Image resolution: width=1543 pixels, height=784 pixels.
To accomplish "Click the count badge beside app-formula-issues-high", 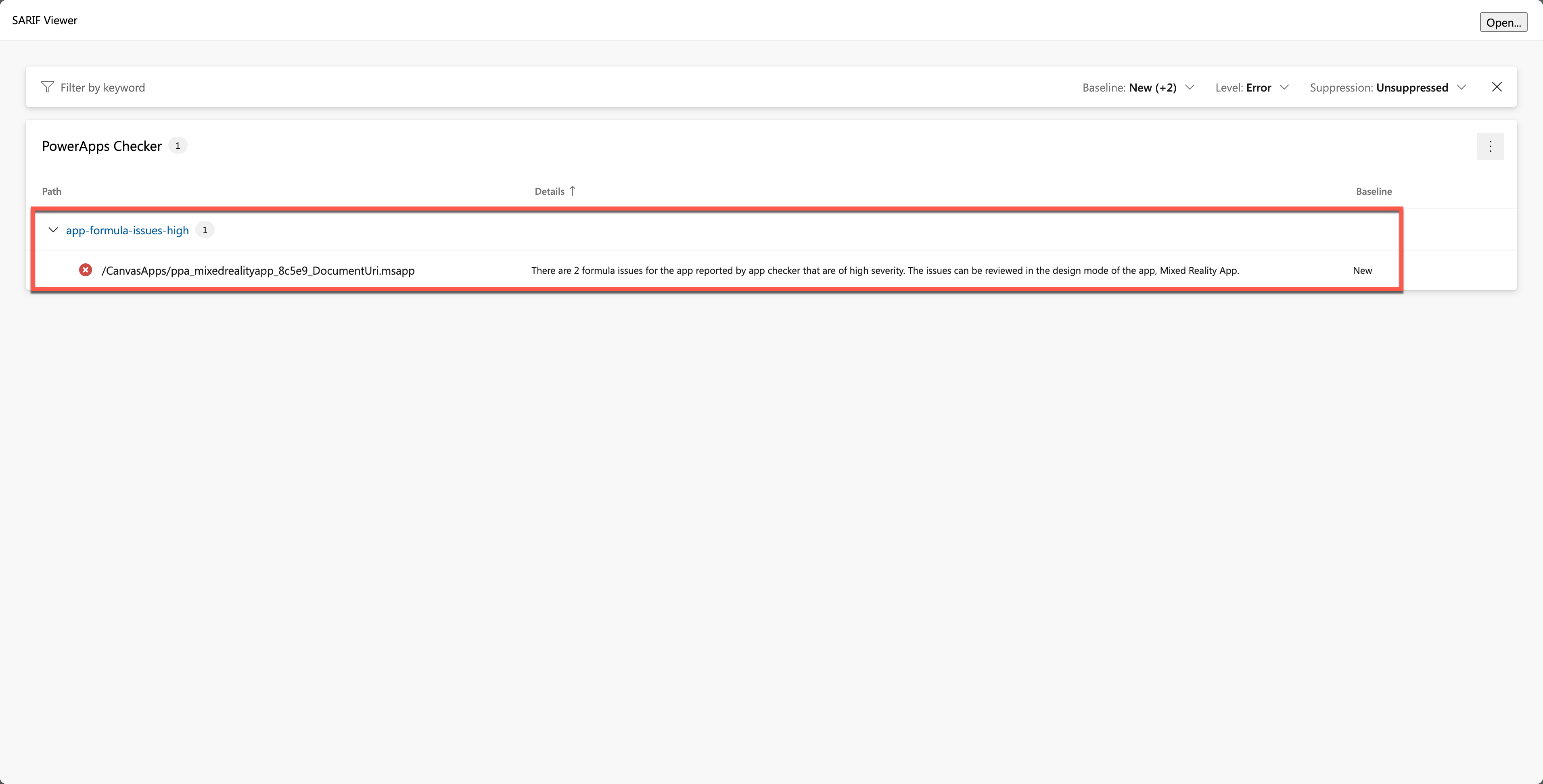I will [x=205, y=230].
